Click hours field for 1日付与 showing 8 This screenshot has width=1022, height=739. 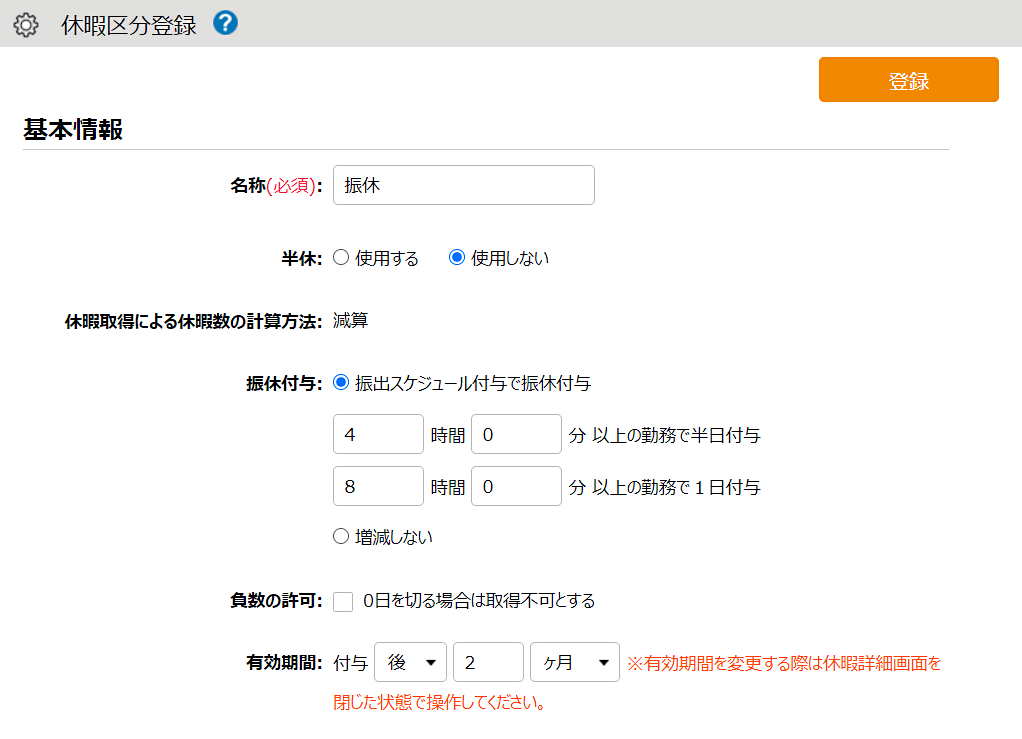pyautogui.click(x=378, y=486)
